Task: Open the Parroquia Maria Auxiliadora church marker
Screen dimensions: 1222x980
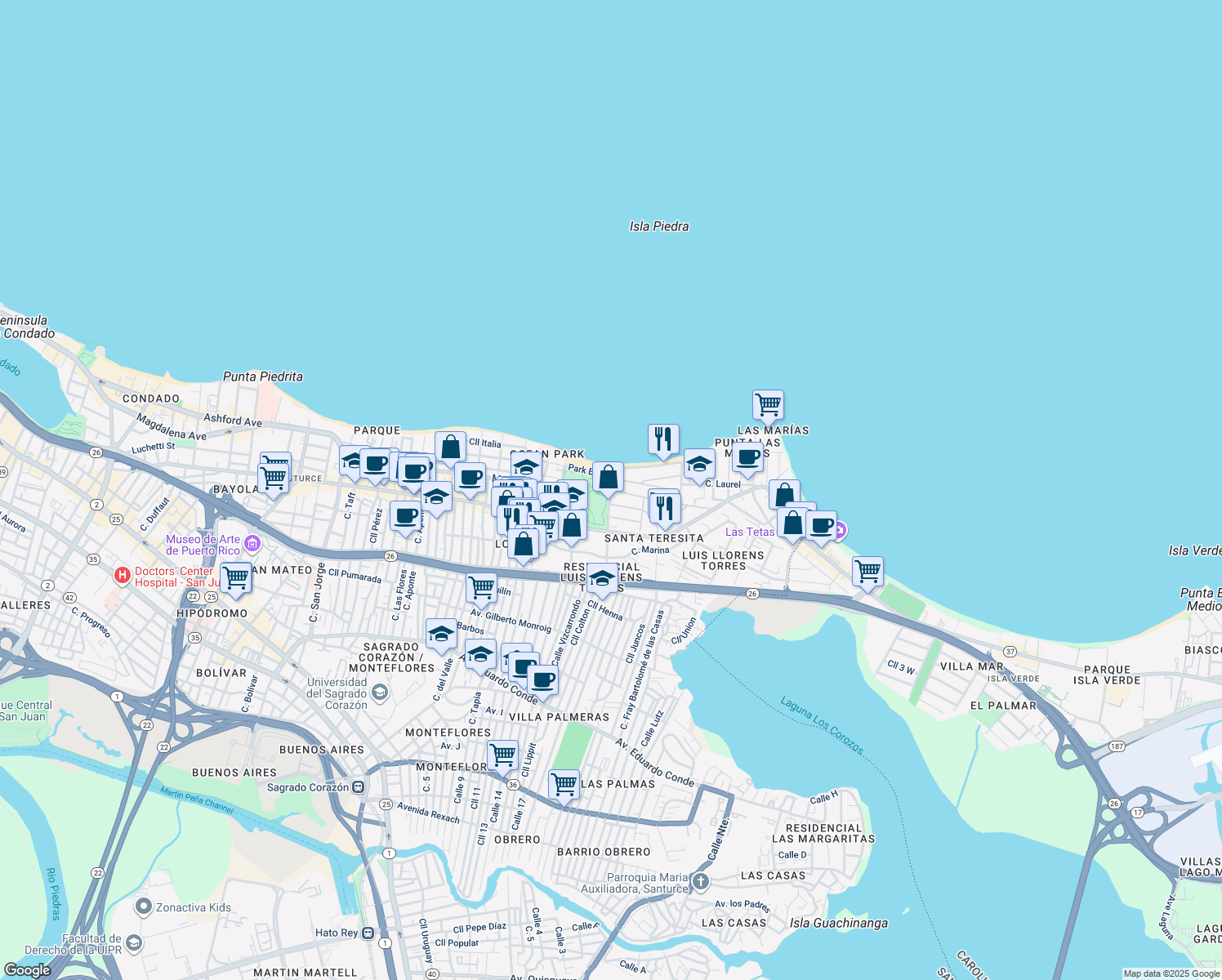Action: click(700, 882)
